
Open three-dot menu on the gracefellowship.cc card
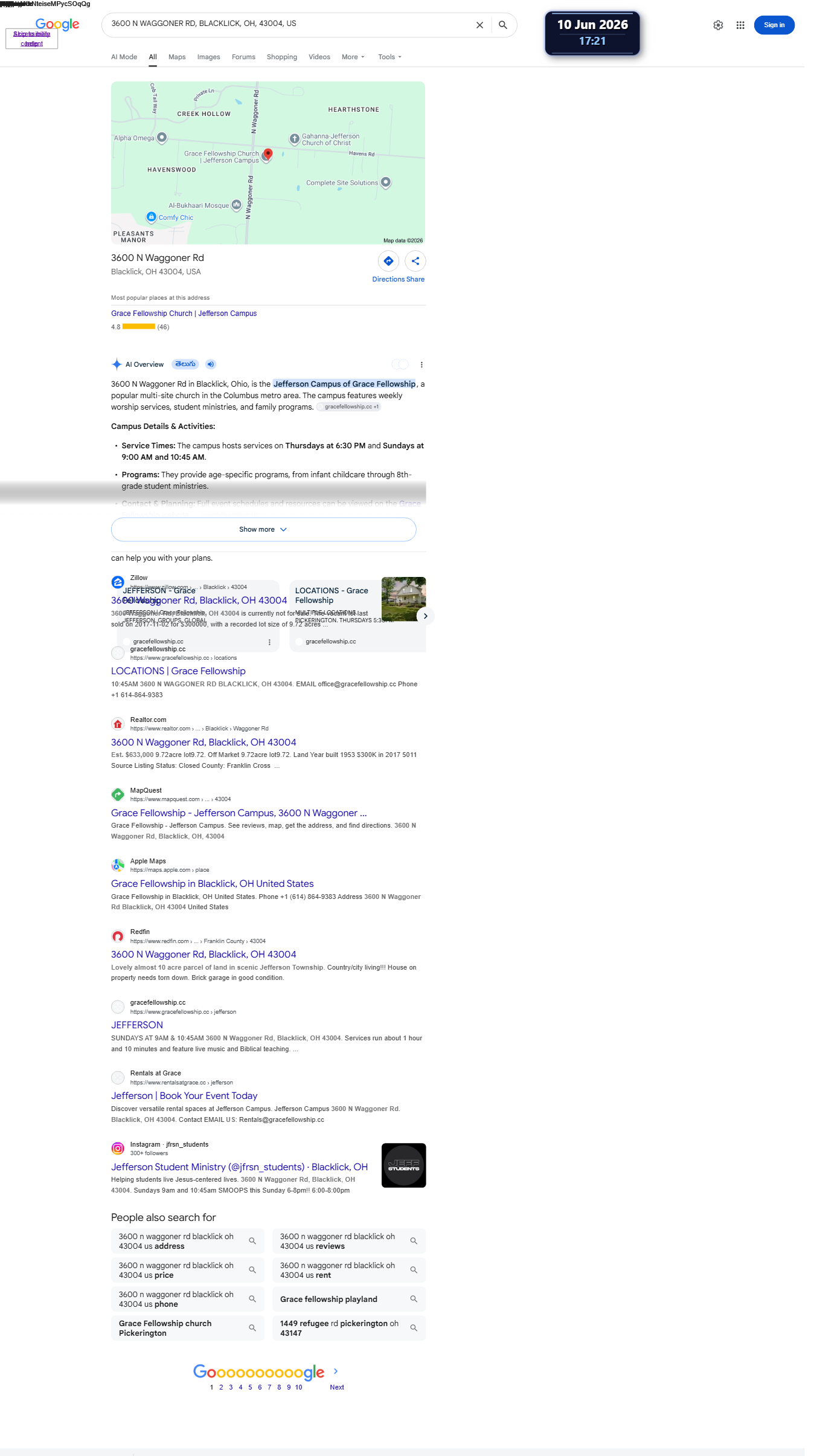coord(269,642)
